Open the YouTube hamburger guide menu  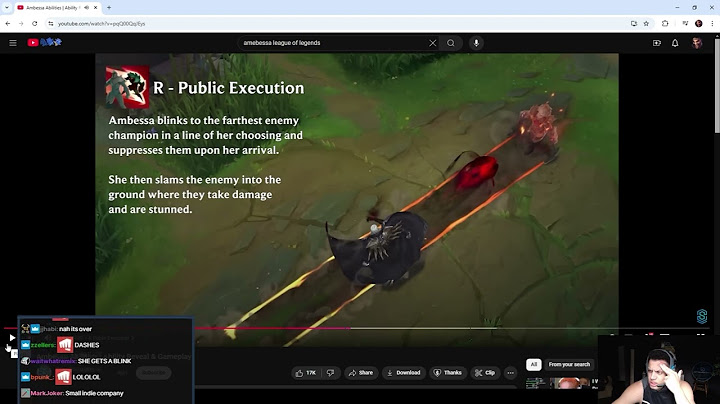coord(13,43)
